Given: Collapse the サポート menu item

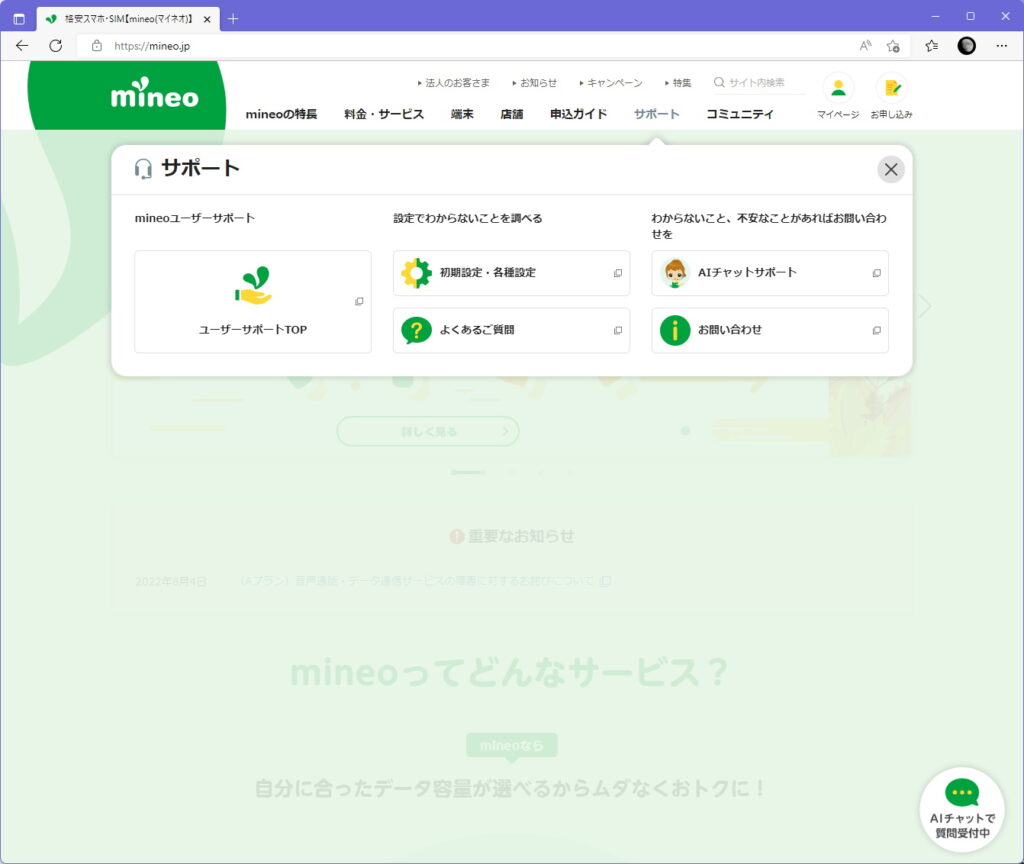Looking at the screenshot, I should [x=657, y=114].
